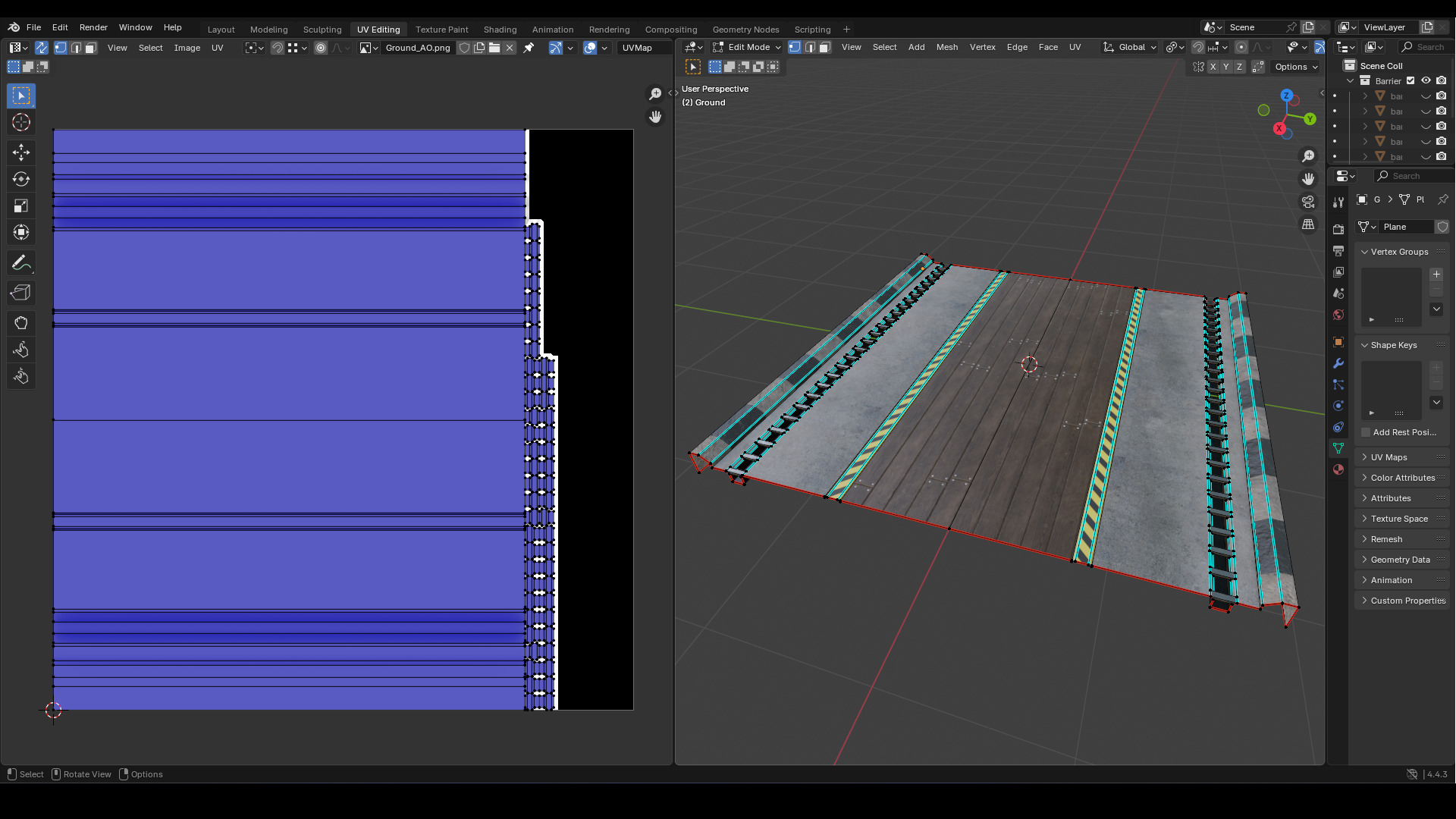Open the Mesh menu in 3D viewport

946,47
